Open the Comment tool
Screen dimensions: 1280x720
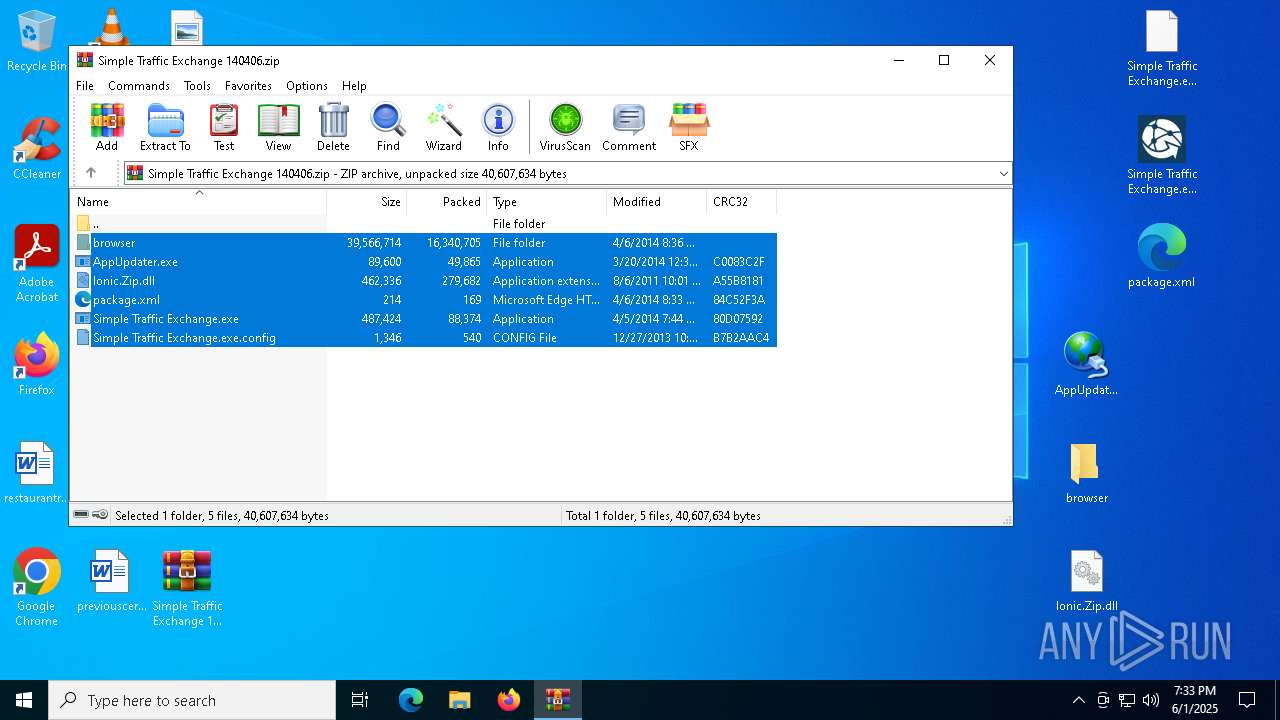click(629, 127)
